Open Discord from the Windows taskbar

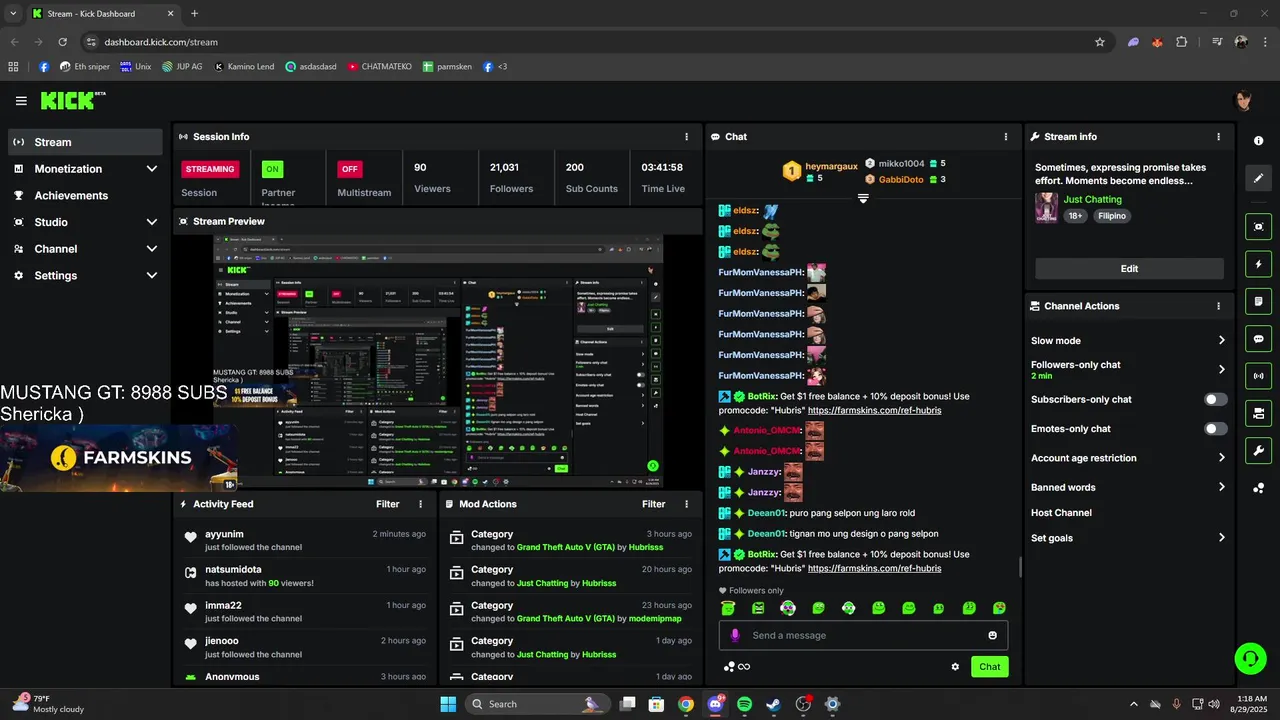tap(715, 704)
